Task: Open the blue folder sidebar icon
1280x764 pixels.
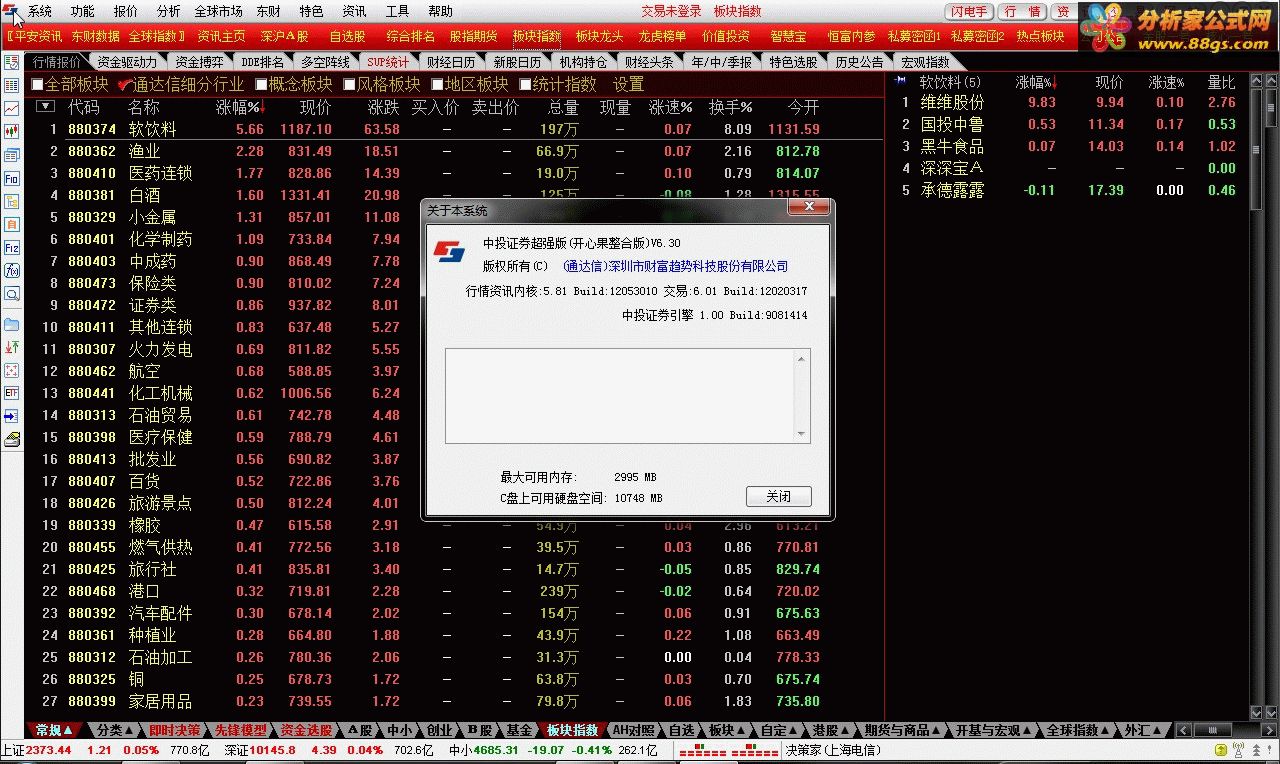Action: coord(12,325)
